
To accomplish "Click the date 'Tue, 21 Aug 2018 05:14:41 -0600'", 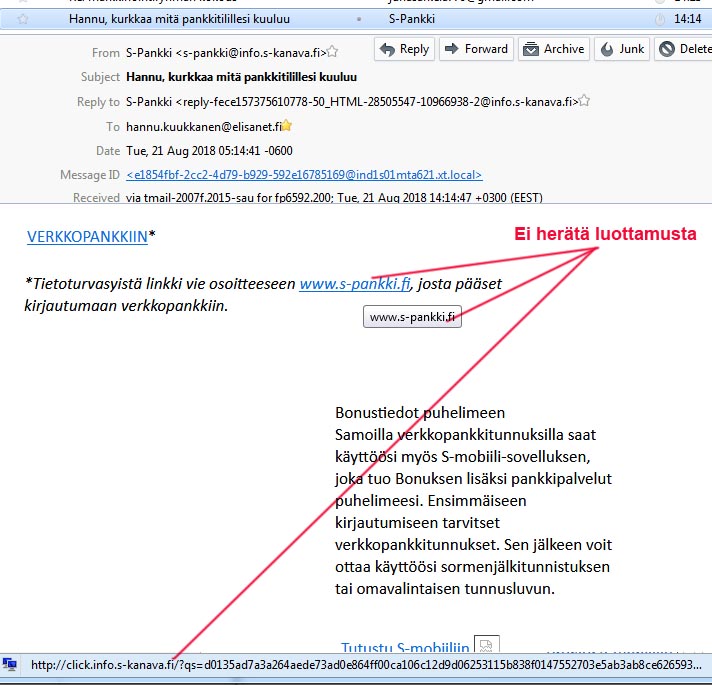I will 209,151.
